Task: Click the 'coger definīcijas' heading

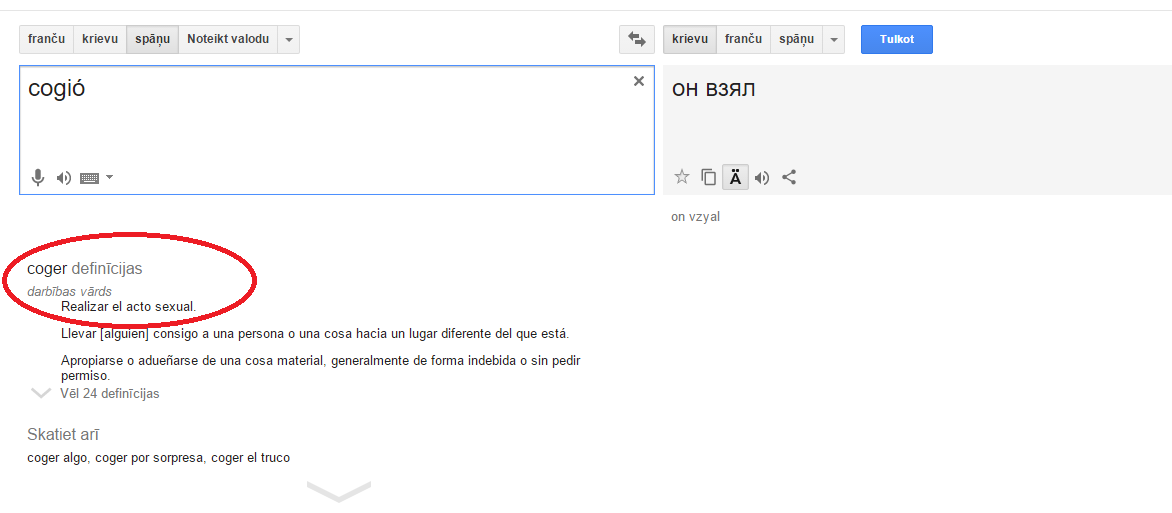Action: pos(84,268)
